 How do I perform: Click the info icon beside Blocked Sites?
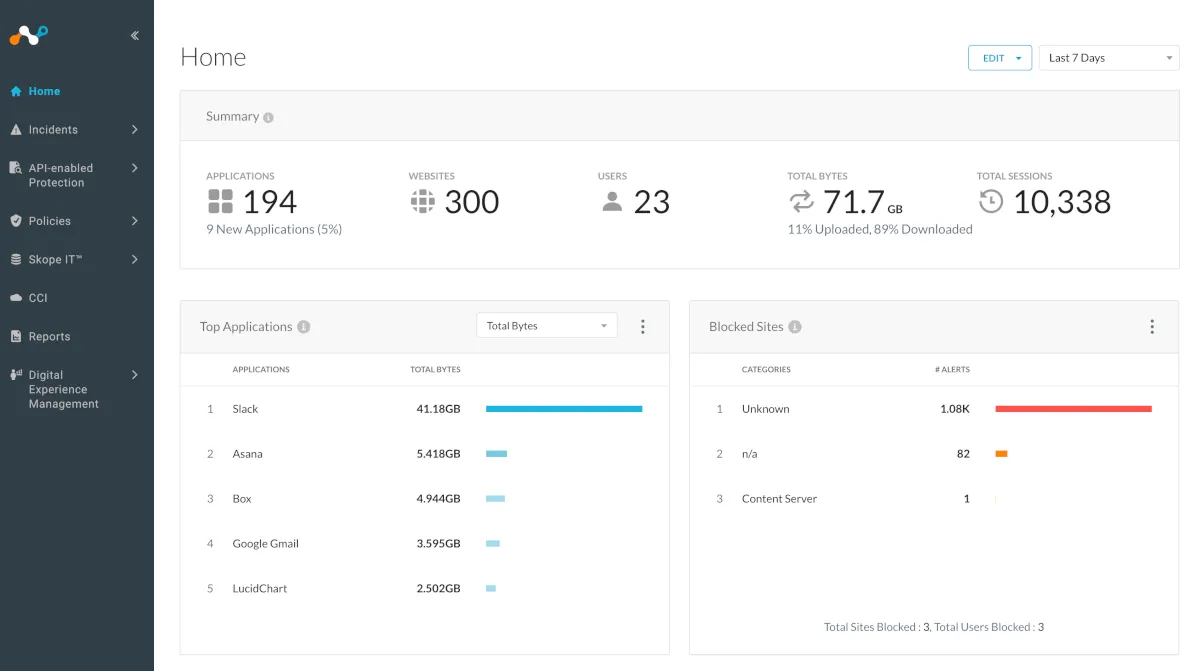[795, 327]
